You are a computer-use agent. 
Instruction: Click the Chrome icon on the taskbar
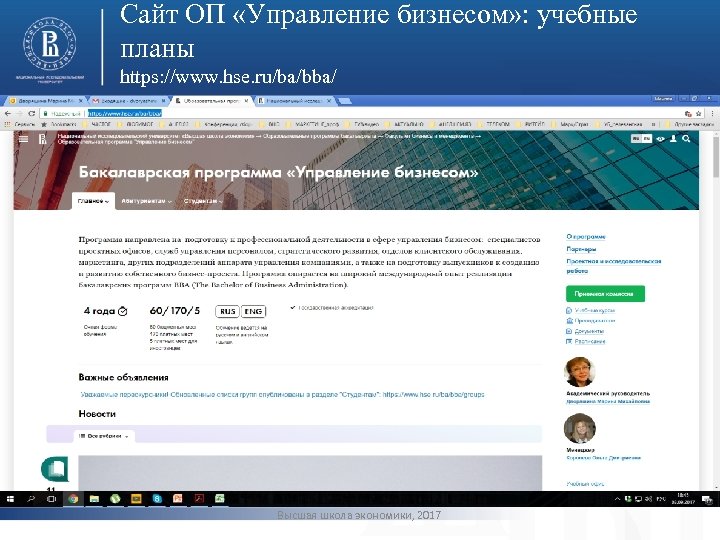(x=73, y=499)
